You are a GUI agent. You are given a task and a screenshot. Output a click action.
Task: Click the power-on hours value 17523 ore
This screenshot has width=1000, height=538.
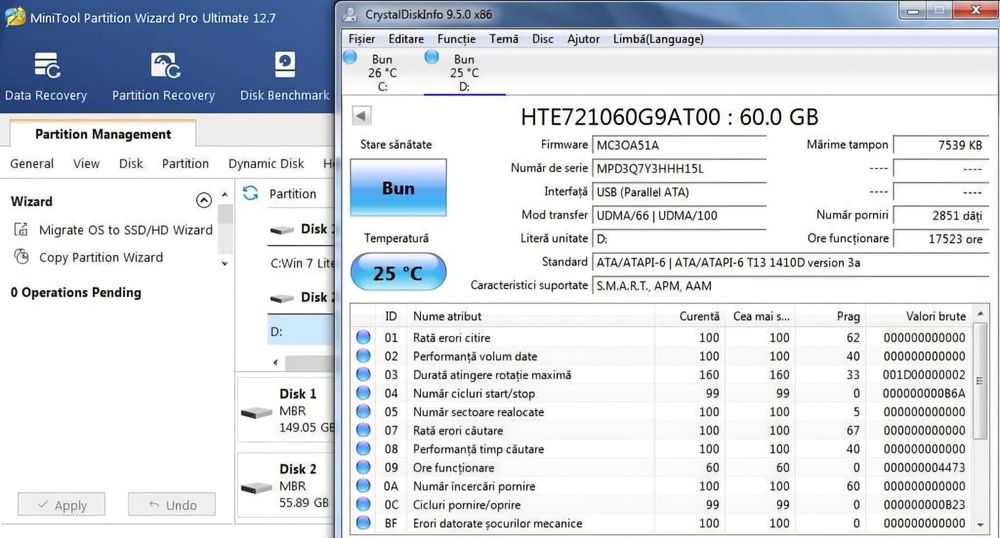pos(941,239)
